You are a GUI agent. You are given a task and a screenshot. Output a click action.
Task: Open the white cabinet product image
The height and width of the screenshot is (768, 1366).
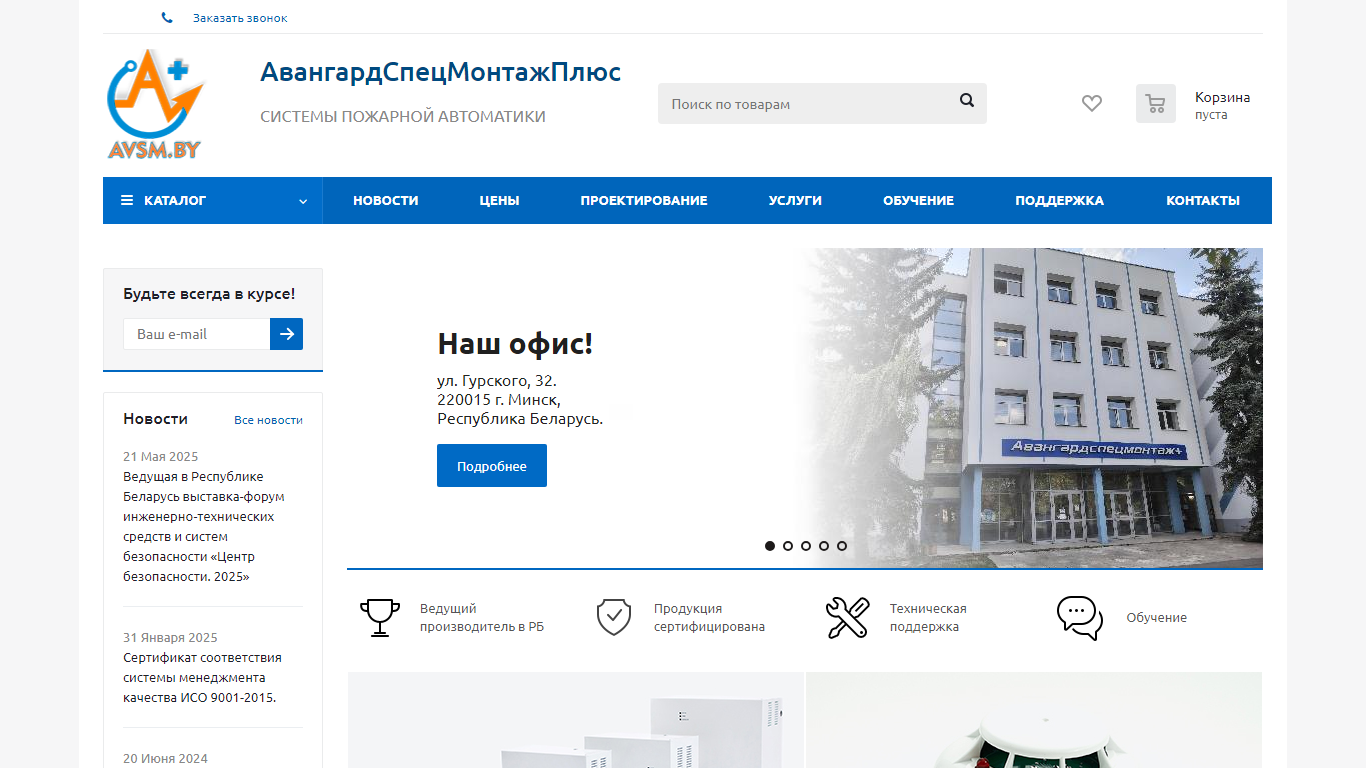click(x=576, y=720)
